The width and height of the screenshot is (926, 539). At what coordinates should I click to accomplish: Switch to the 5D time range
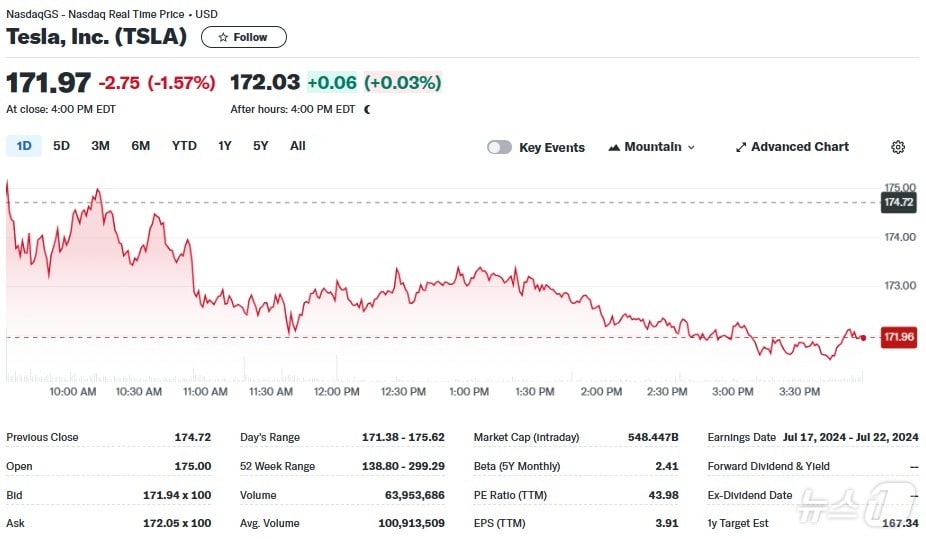(61, 146)
